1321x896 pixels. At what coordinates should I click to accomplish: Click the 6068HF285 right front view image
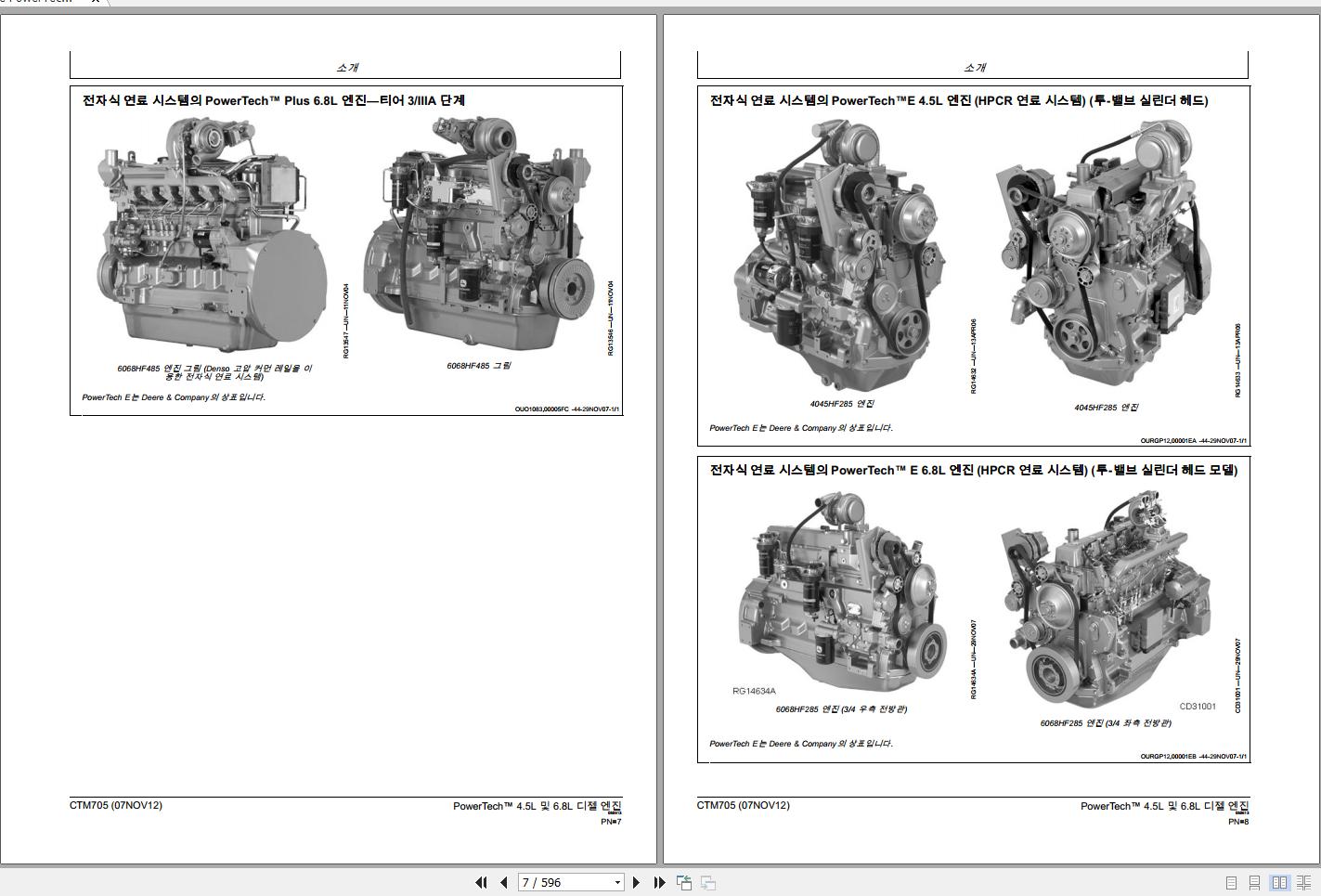[x=844, y=592]
